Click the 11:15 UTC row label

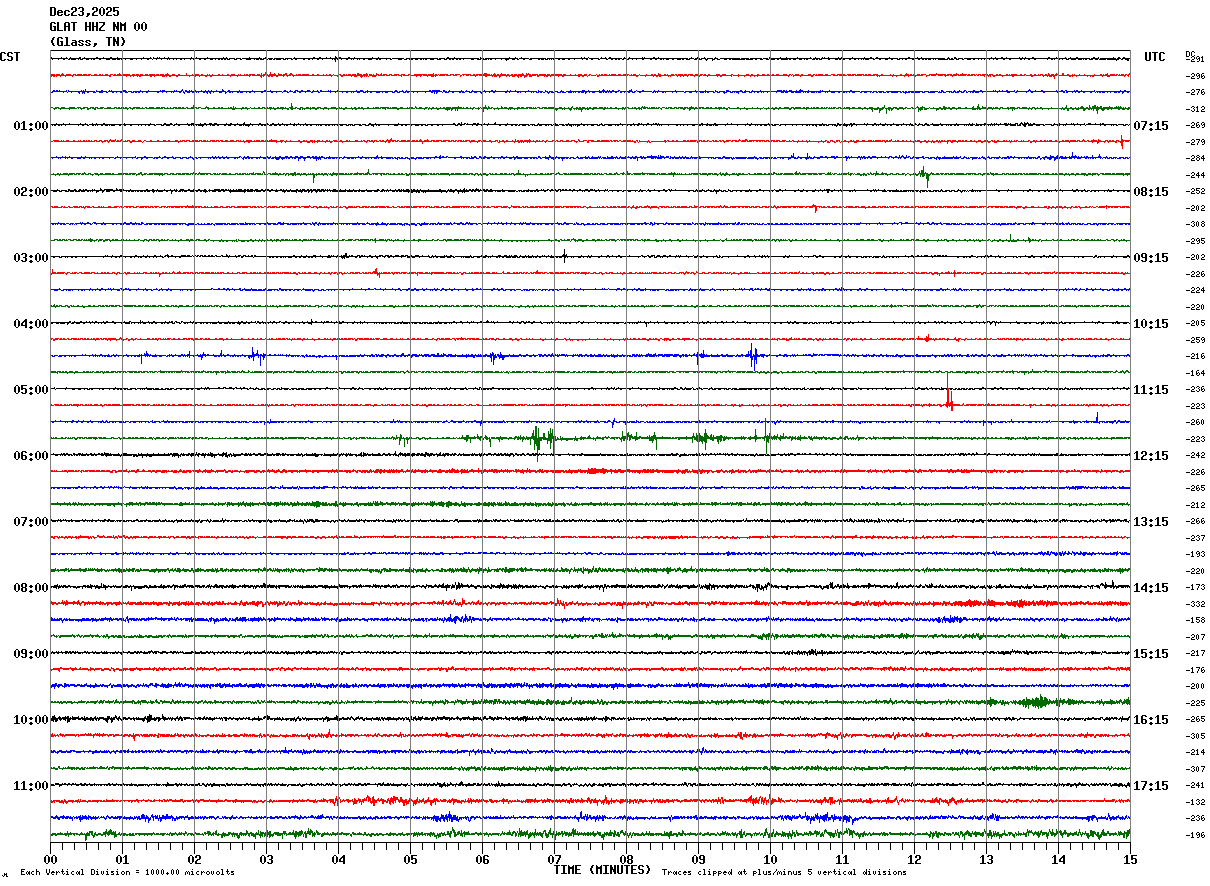[x=1151, y=390]
